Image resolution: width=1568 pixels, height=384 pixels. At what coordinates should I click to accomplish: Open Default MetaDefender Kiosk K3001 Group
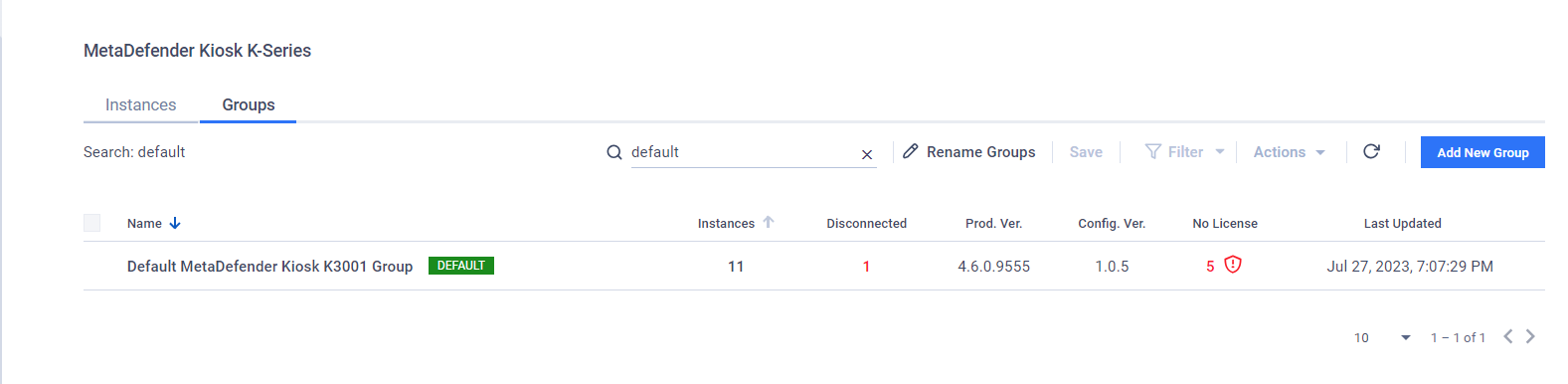coord(269,267)
